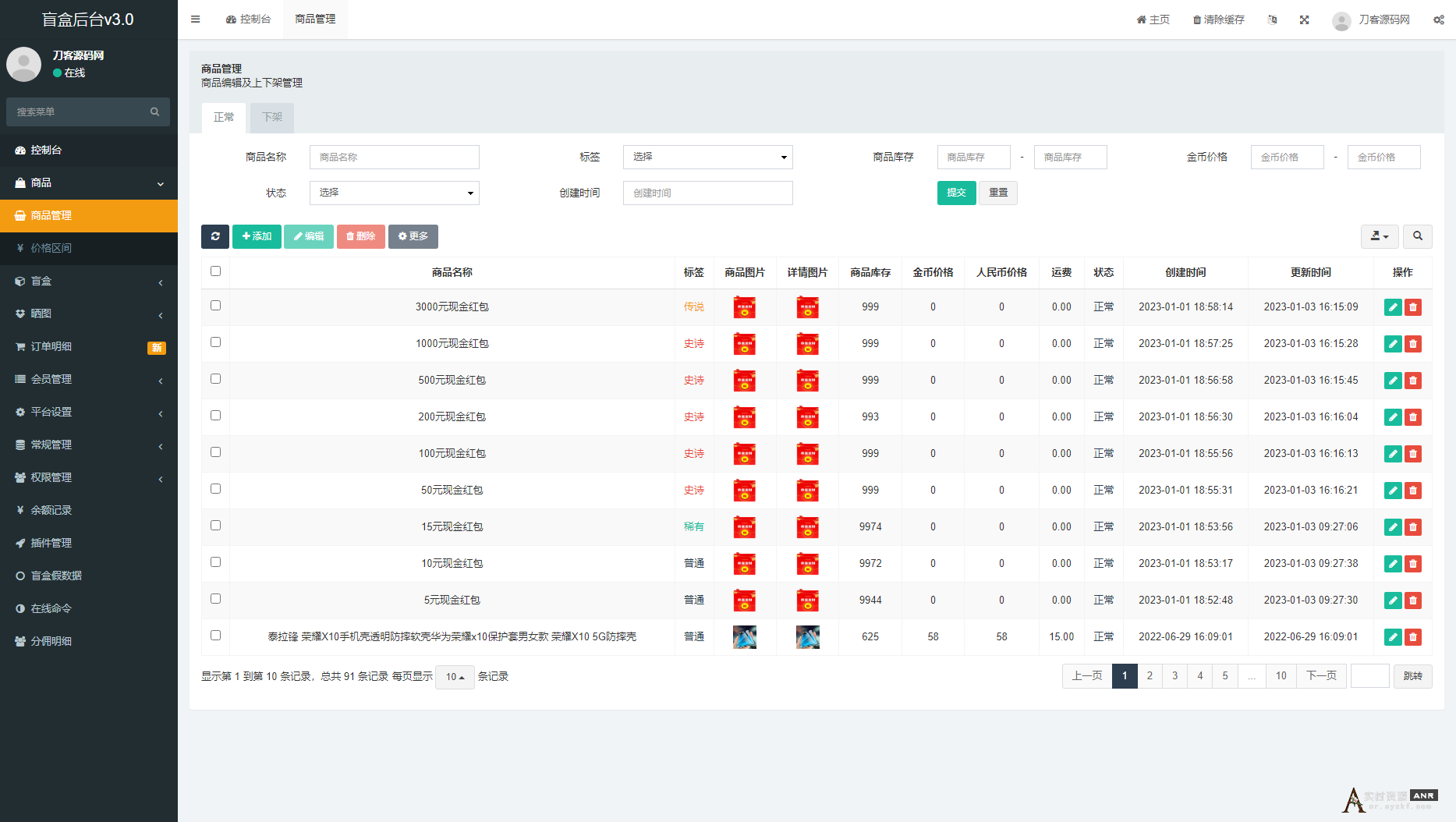The width and height of the screenshot is (1456, 822).
Task: Expand the 权限管理 sidebar menu
Action: [x=89, y=477]
